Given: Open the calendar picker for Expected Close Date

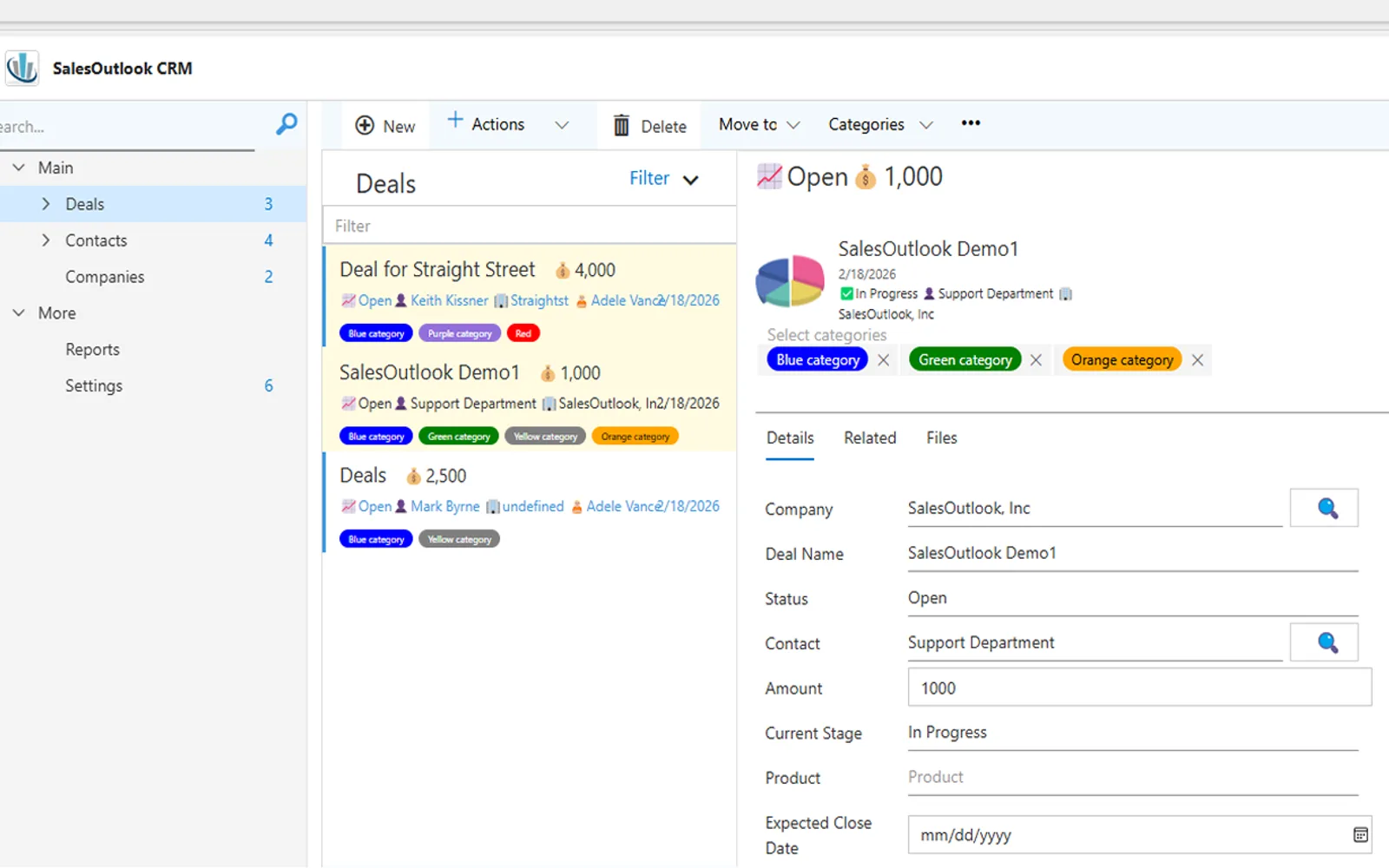Looking at the screenshot, I should coord(1360,835).
